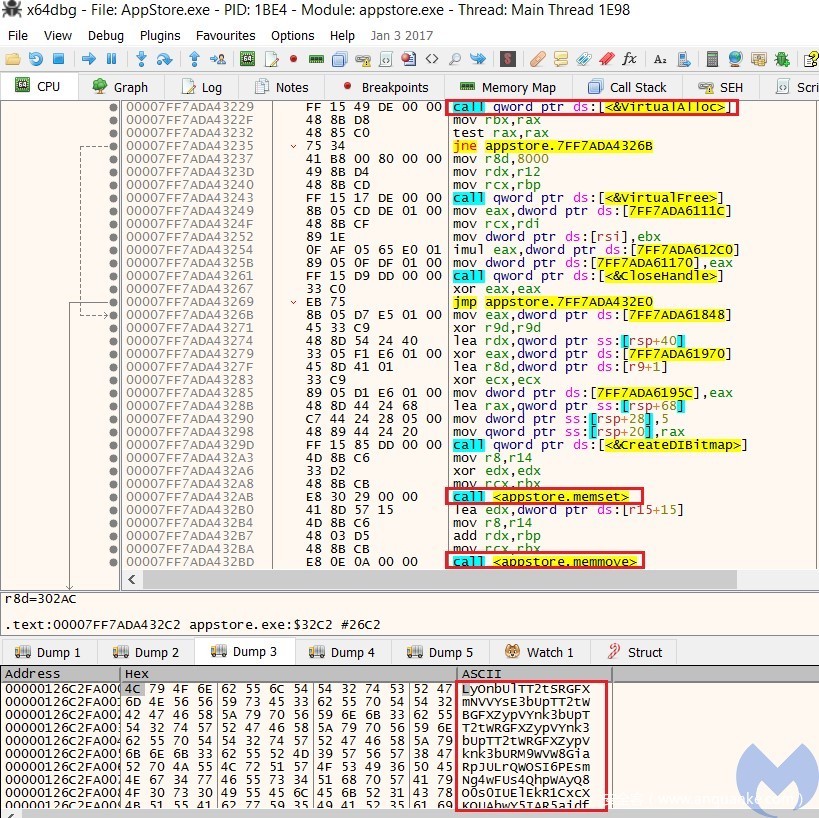Screen dimensions: 819x818
Task: Open the Plugins menu
Action: tap(160, 35)
